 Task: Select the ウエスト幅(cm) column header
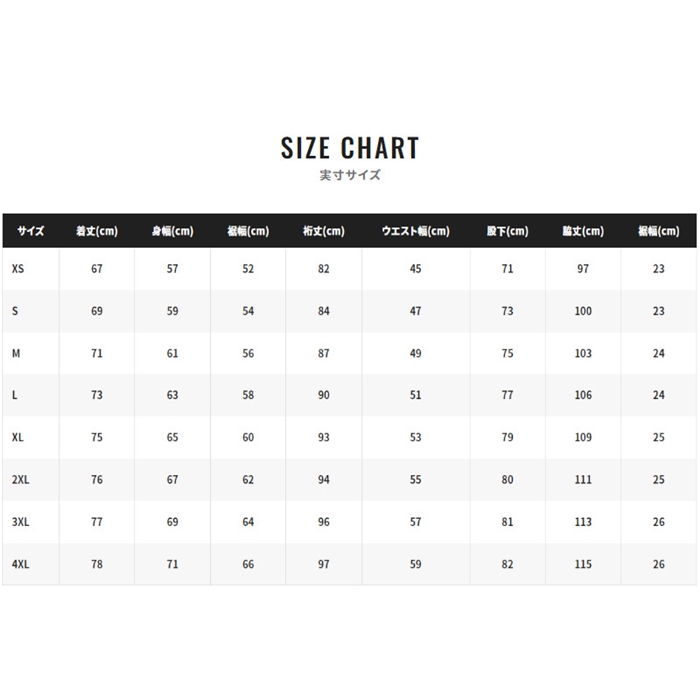pyautogui.click(x=416, y=231)
